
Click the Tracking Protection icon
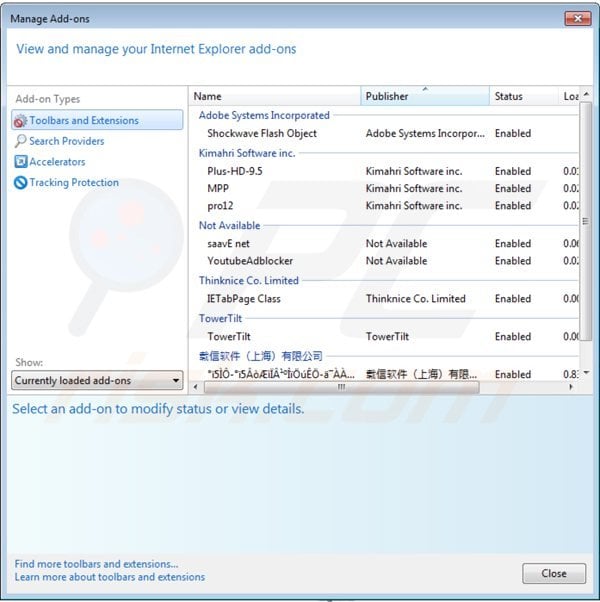pos(20,182)
